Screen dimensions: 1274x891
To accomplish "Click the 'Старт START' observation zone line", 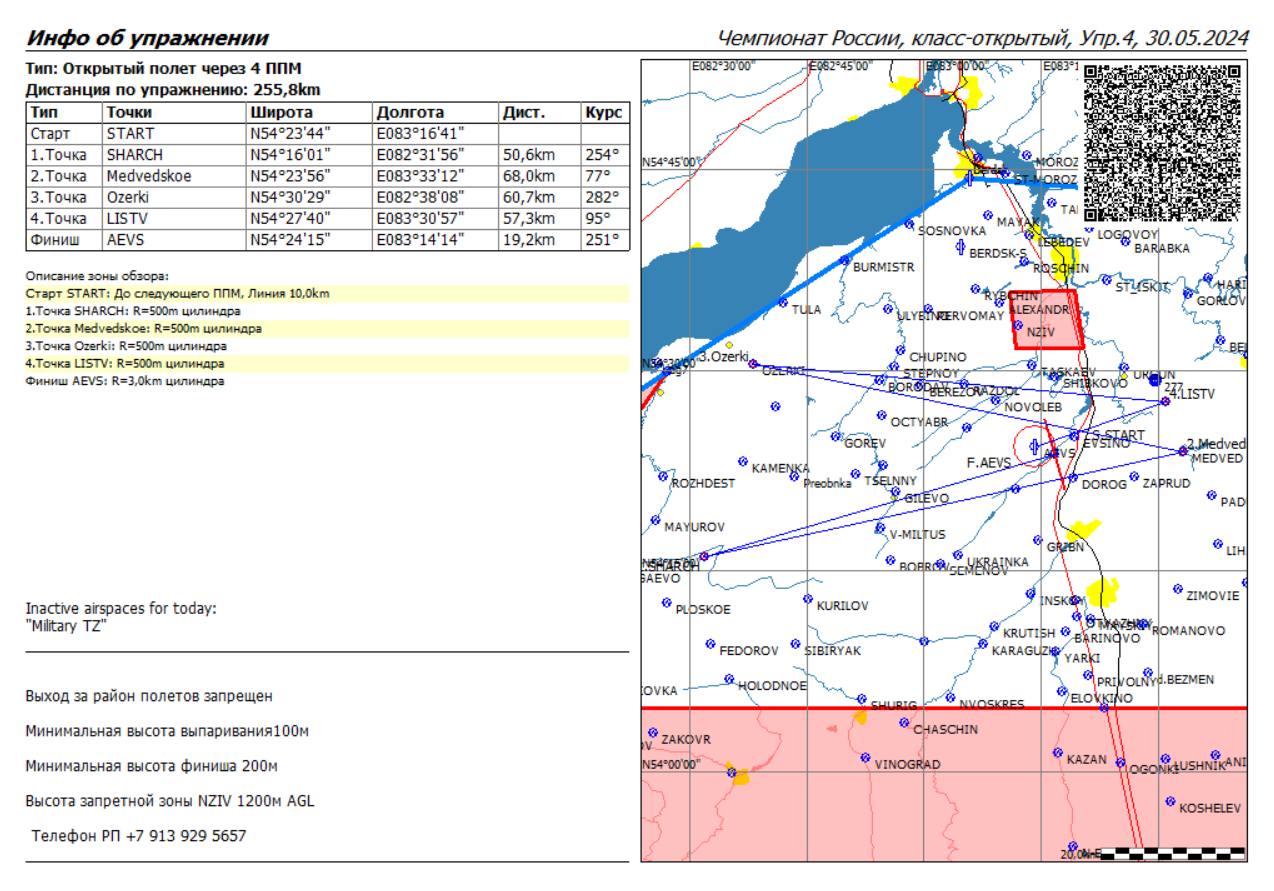I will (178, 294).
